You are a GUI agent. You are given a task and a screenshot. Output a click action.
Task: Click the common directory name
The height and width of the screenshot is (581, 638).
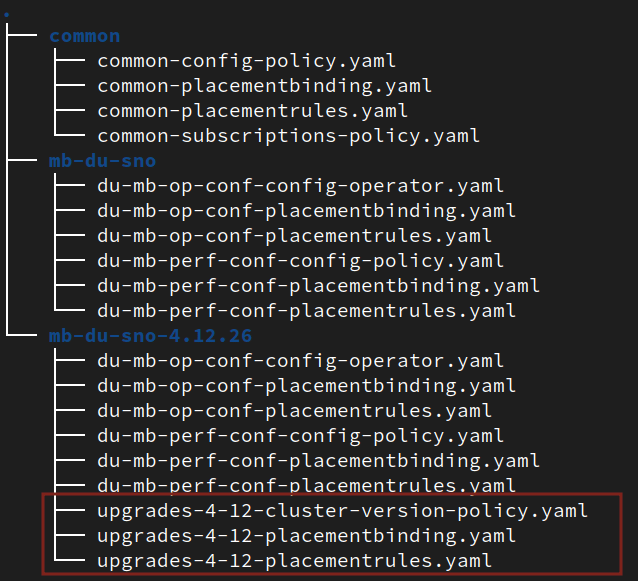click(84, 36)
